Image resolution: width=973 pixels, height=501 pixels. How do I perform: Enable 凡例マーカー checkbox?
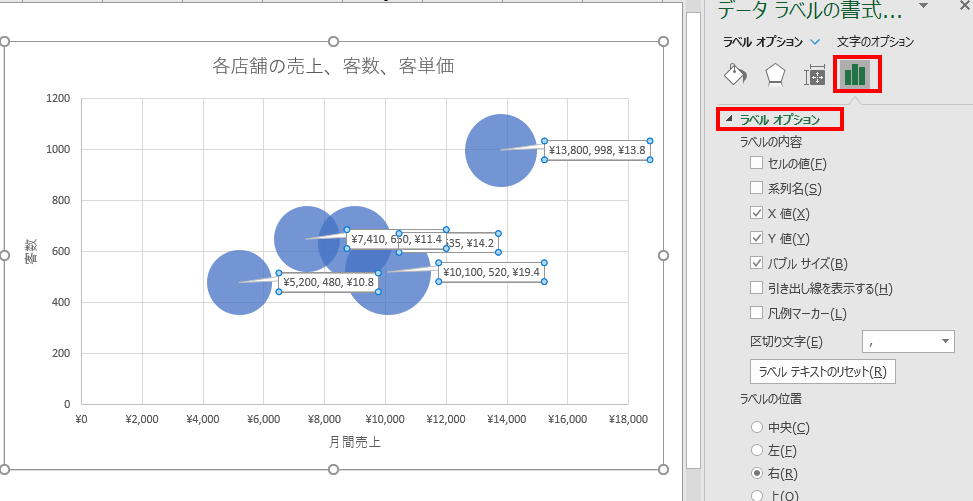click(756, 313)
